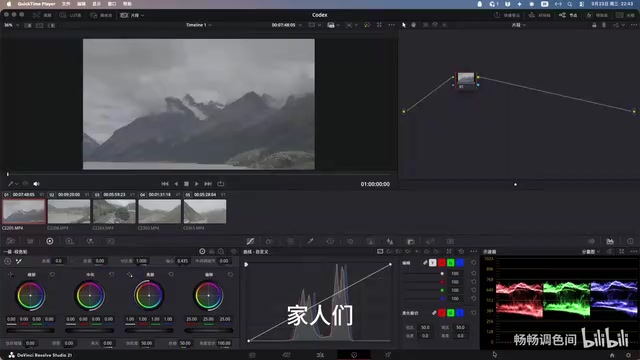
Task: Reset all curves with reset icon
Action: click(x=461, y=251)
